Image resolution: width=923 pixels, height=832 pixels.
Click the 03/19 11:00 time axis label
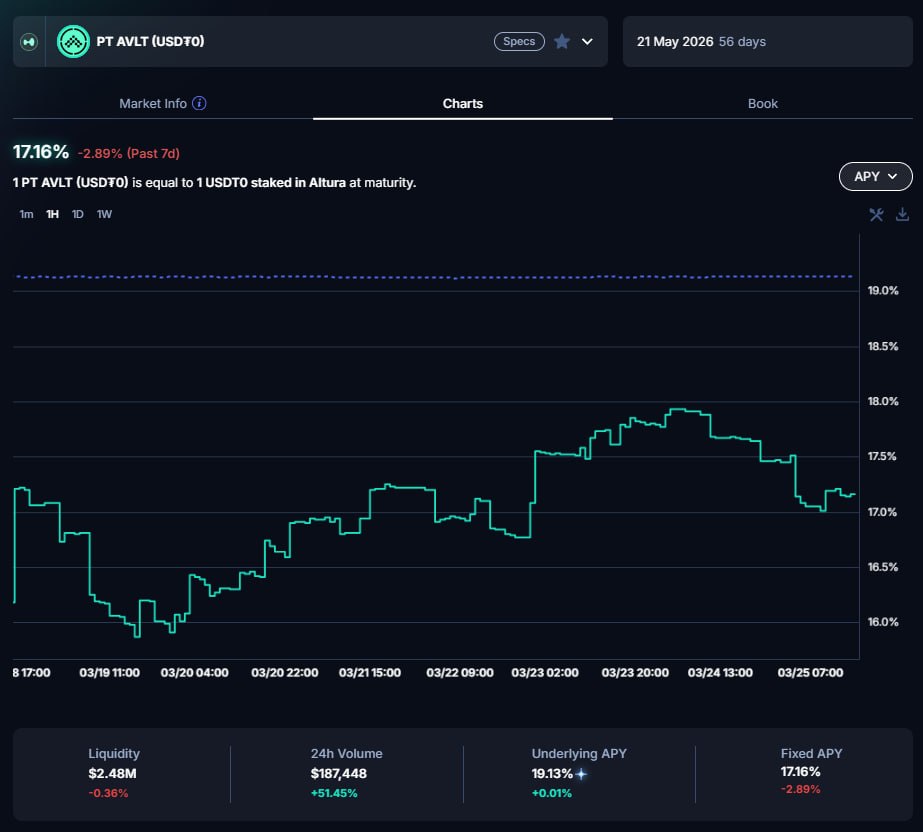tap(109, 672)
